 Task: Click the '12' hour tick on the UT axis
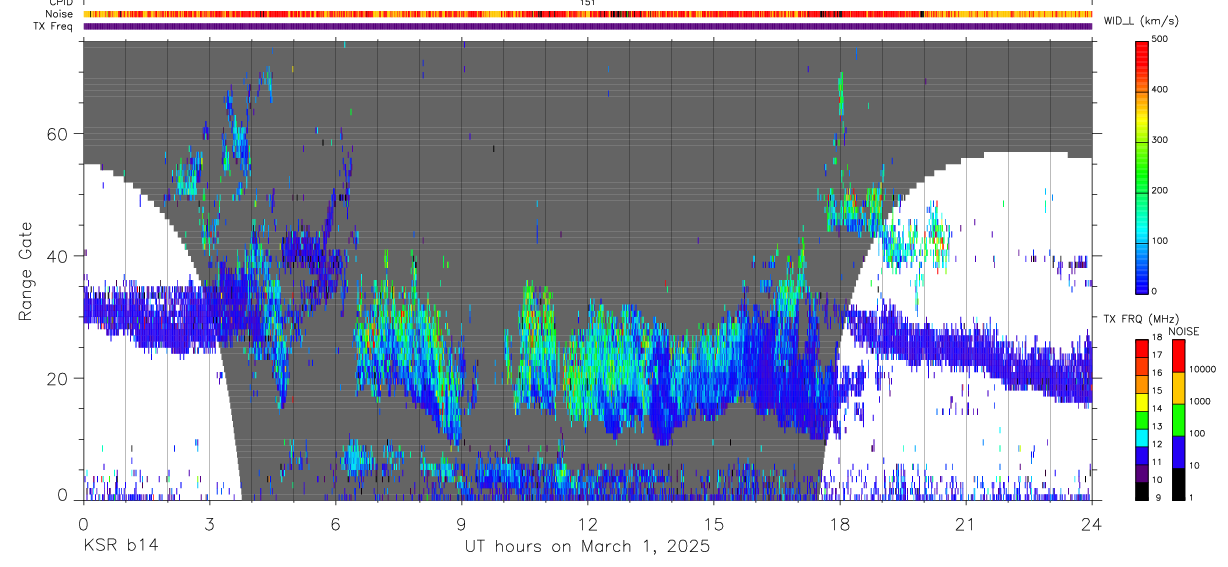point(587,523)
